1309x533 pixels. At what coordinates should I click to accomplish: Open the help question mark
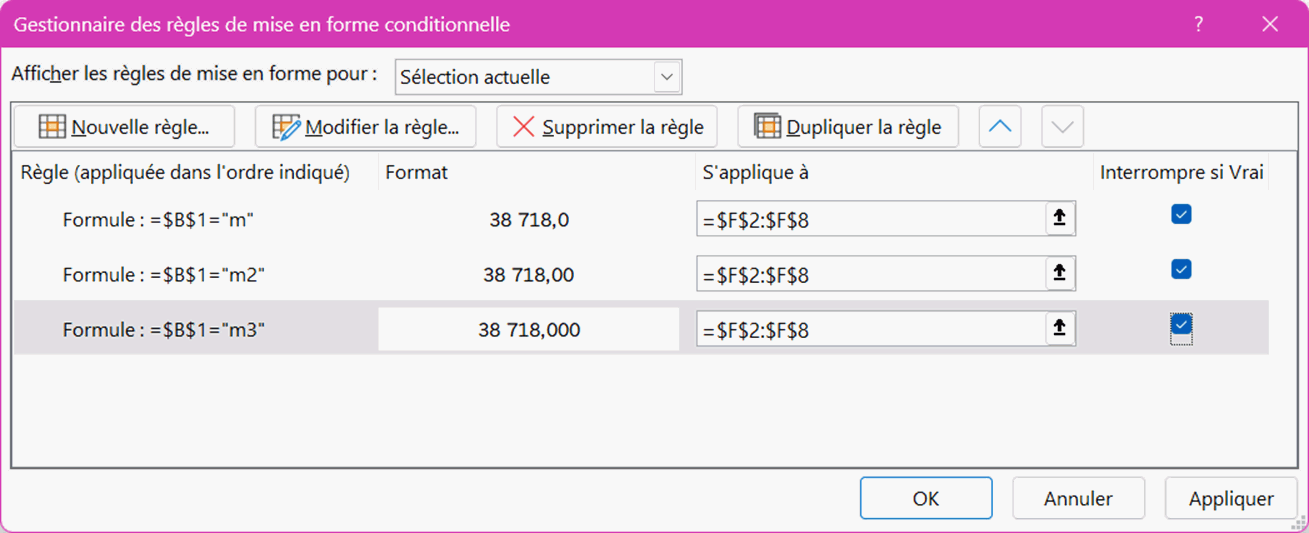click(1198, 24)
